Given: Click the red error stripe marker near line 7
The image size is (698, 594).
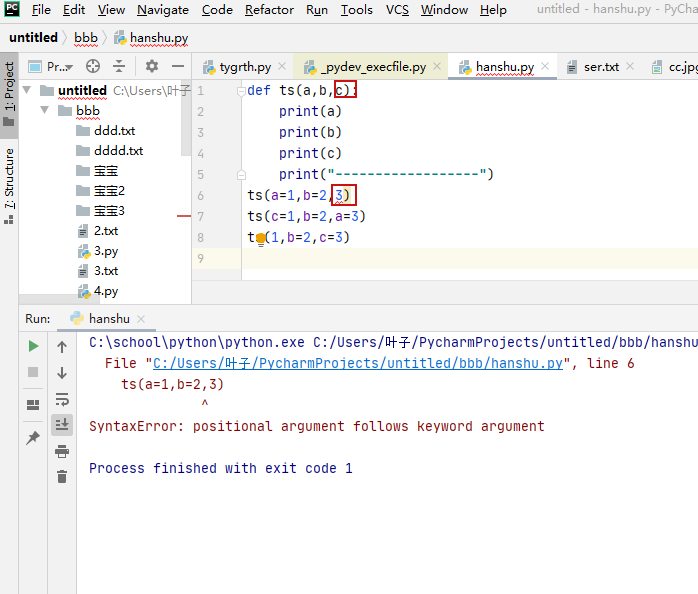Looking at the screenshot, I should [183, 216].
